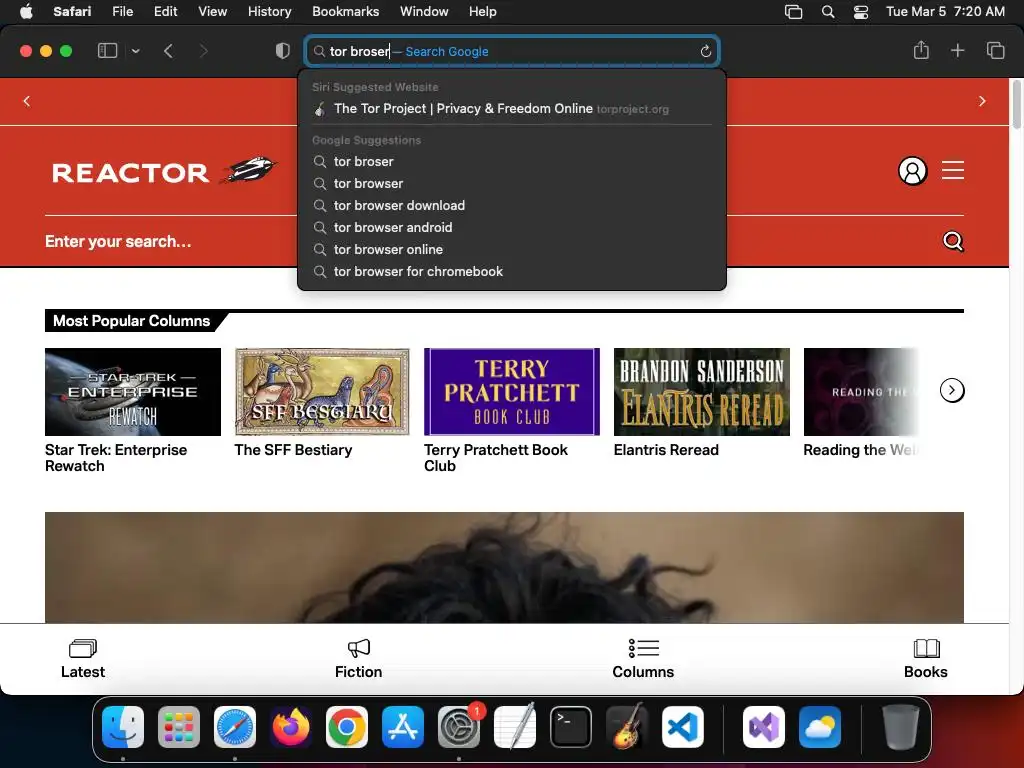Screen dimensions: 1024x768
Task: Open the sidebar tab group dropdown arrow
Action: point(136,51)
